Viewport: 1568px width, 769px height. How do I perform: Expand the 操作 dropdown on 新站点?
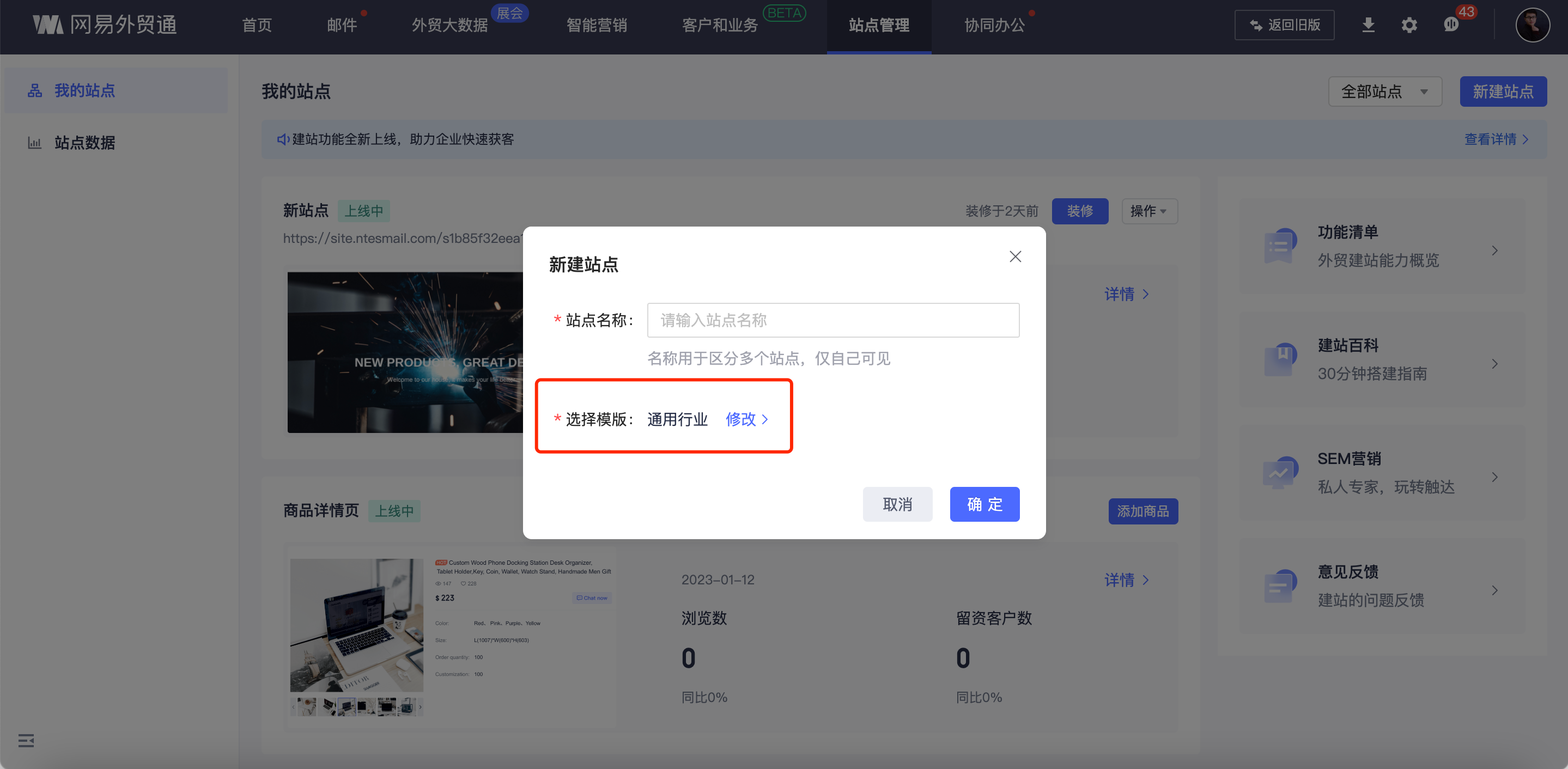[1148, 211]
